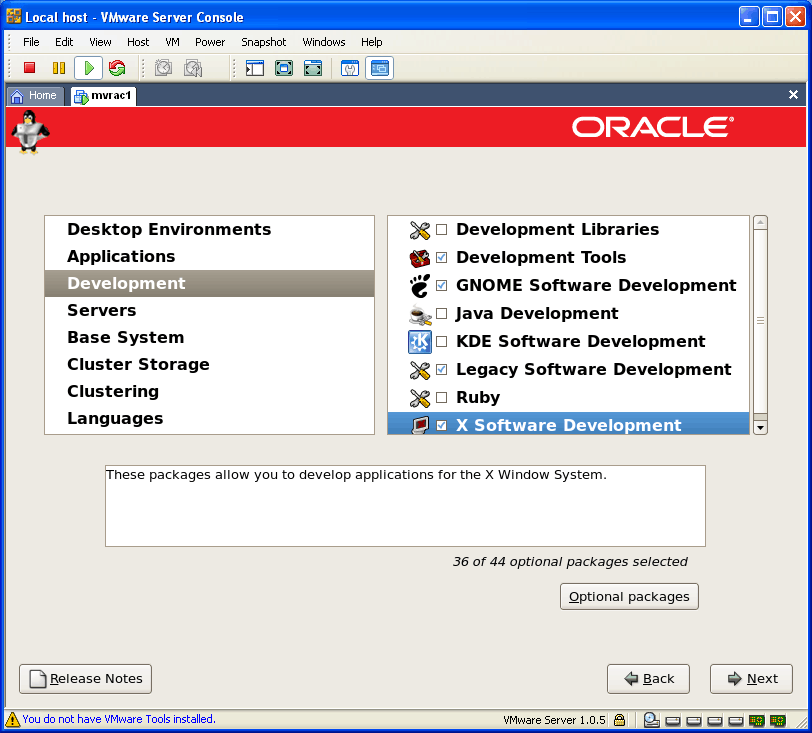
Task: Click the red Power Off button
Action: pos(29,68)
